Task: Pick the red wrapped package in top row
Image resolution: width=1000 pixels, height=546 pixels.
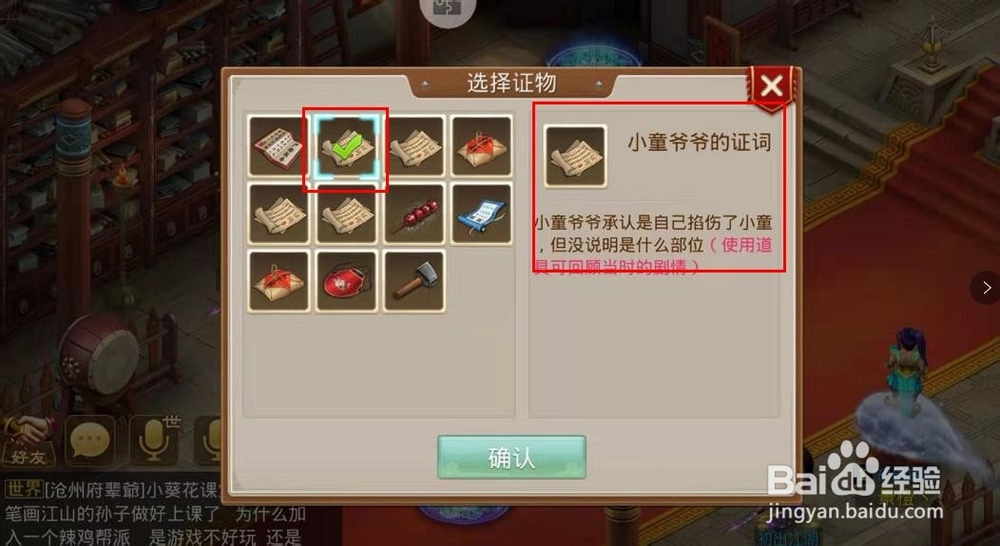Action: point(482,146)
